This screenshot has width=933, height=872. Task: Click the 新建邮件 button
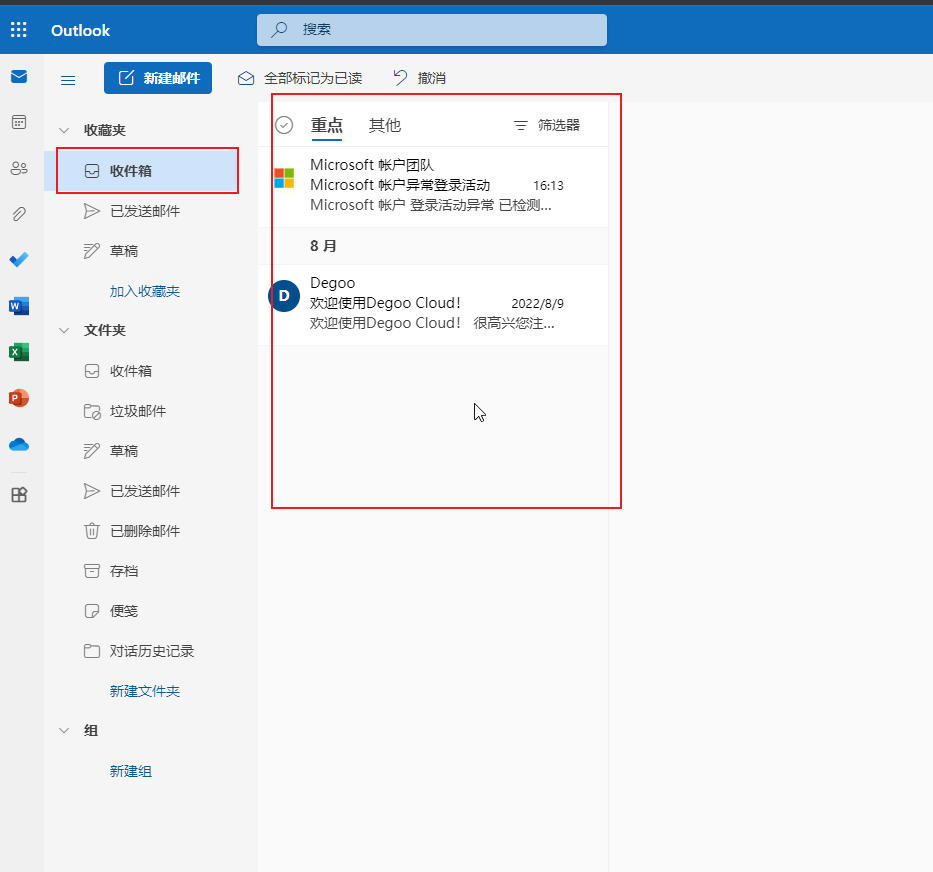(x=158, y=78)
